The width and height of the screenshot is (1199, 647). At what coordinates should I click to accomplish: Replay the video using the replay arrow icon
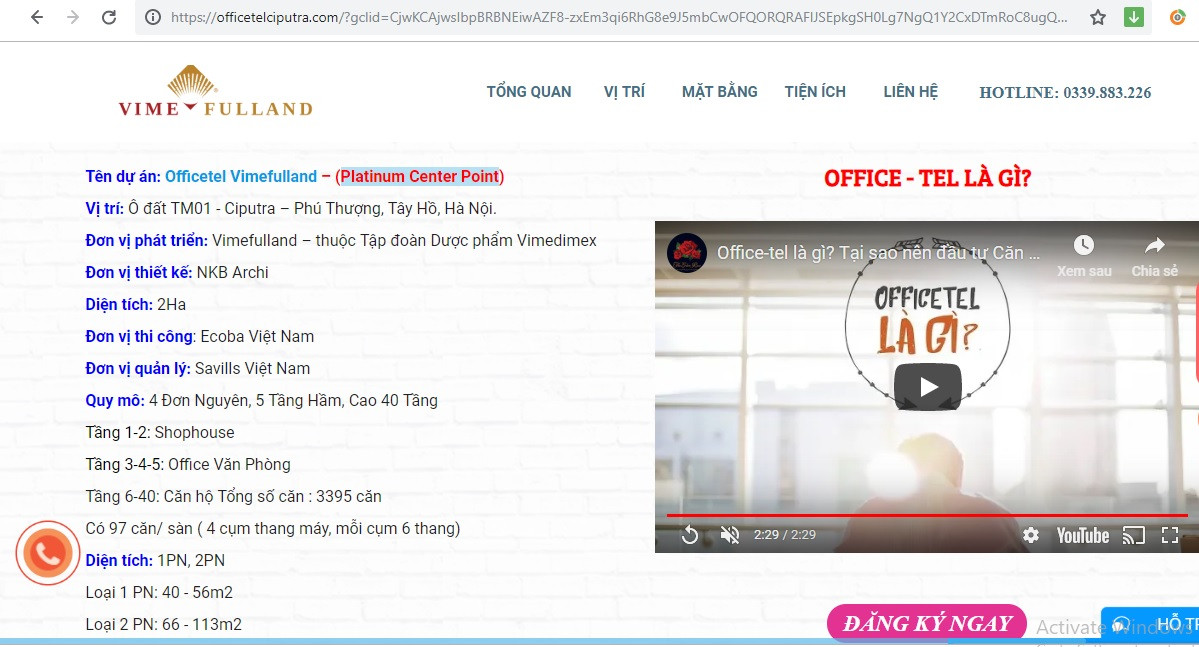pyautogui.click(x=689, y=535)
